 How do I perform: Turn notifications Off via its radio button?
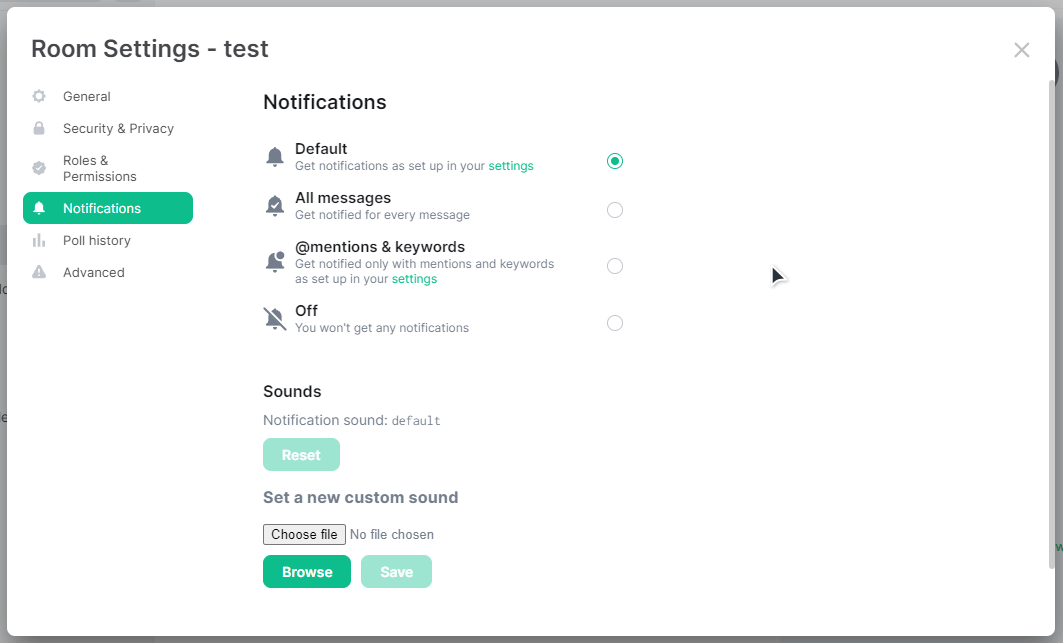[615, 323]
